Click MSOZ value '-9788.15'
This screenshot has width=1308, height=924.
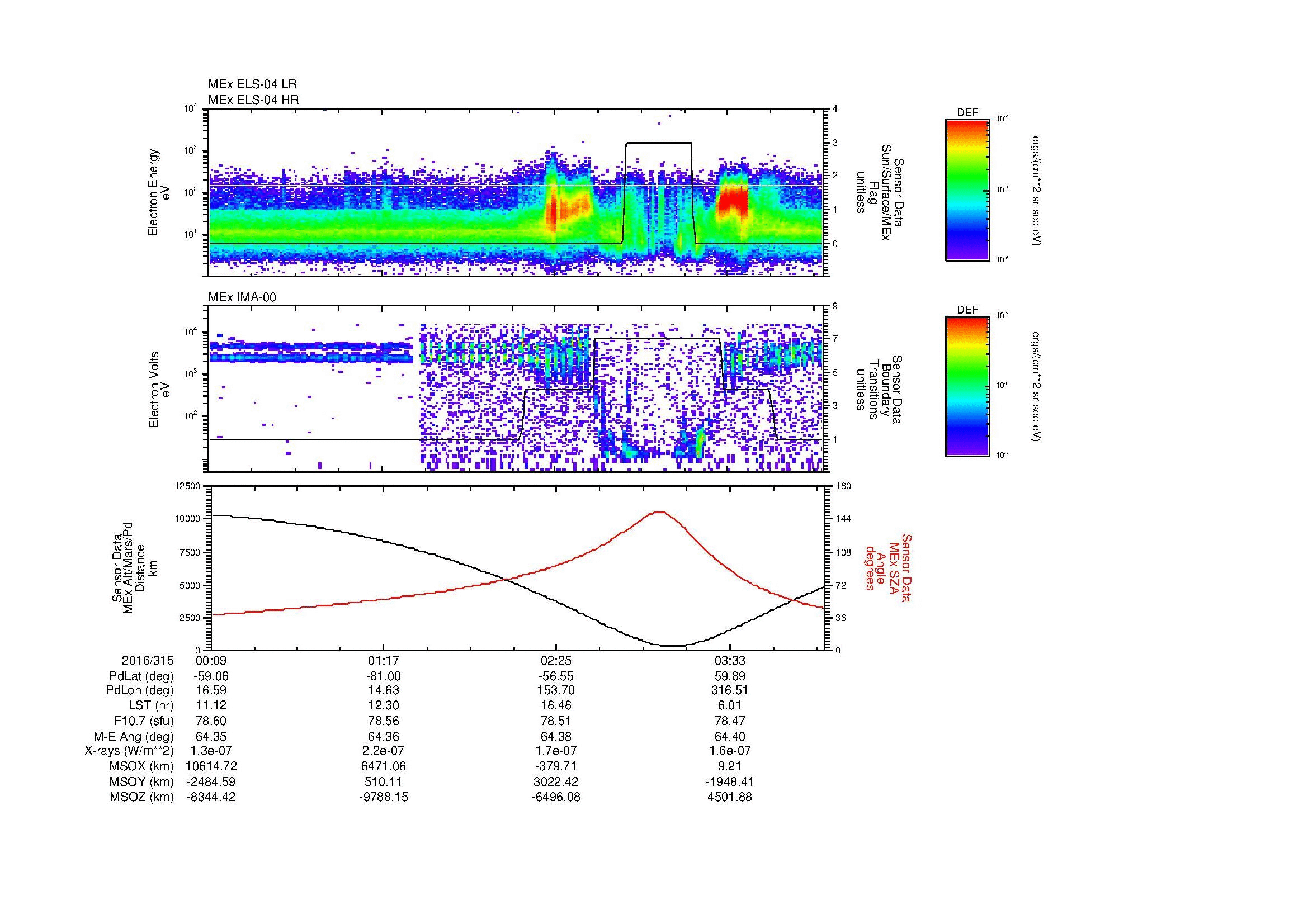(384, 797)
